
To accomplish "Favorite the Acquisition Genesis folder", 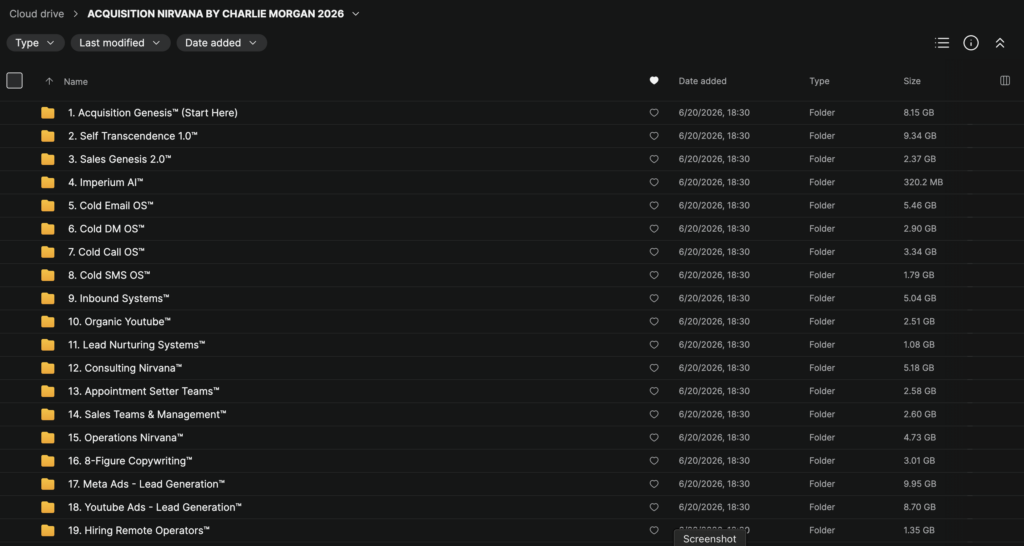I will pyautogui.click(x=654, y=113).
